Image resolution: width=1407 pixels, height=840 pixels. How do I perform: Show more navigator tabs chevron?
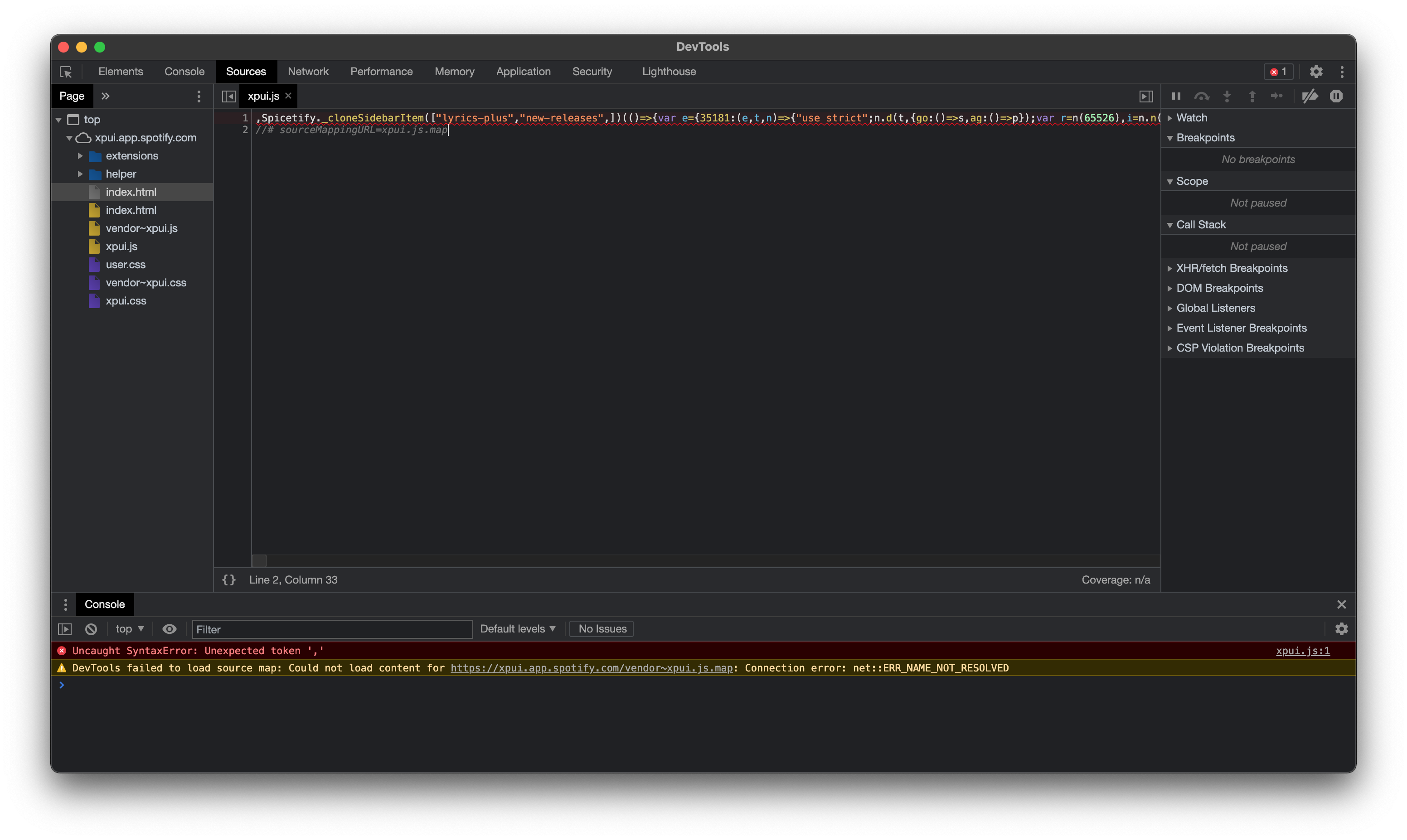tap(105, 96)
